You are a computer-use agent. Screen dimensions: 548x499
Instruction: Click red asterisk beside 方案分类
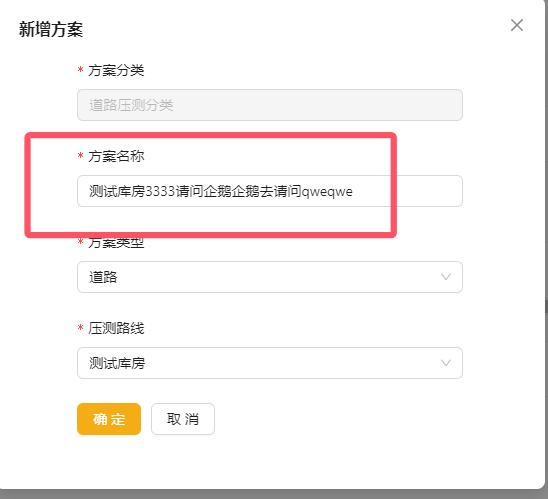pyautogui.click(x=80, y=69)
